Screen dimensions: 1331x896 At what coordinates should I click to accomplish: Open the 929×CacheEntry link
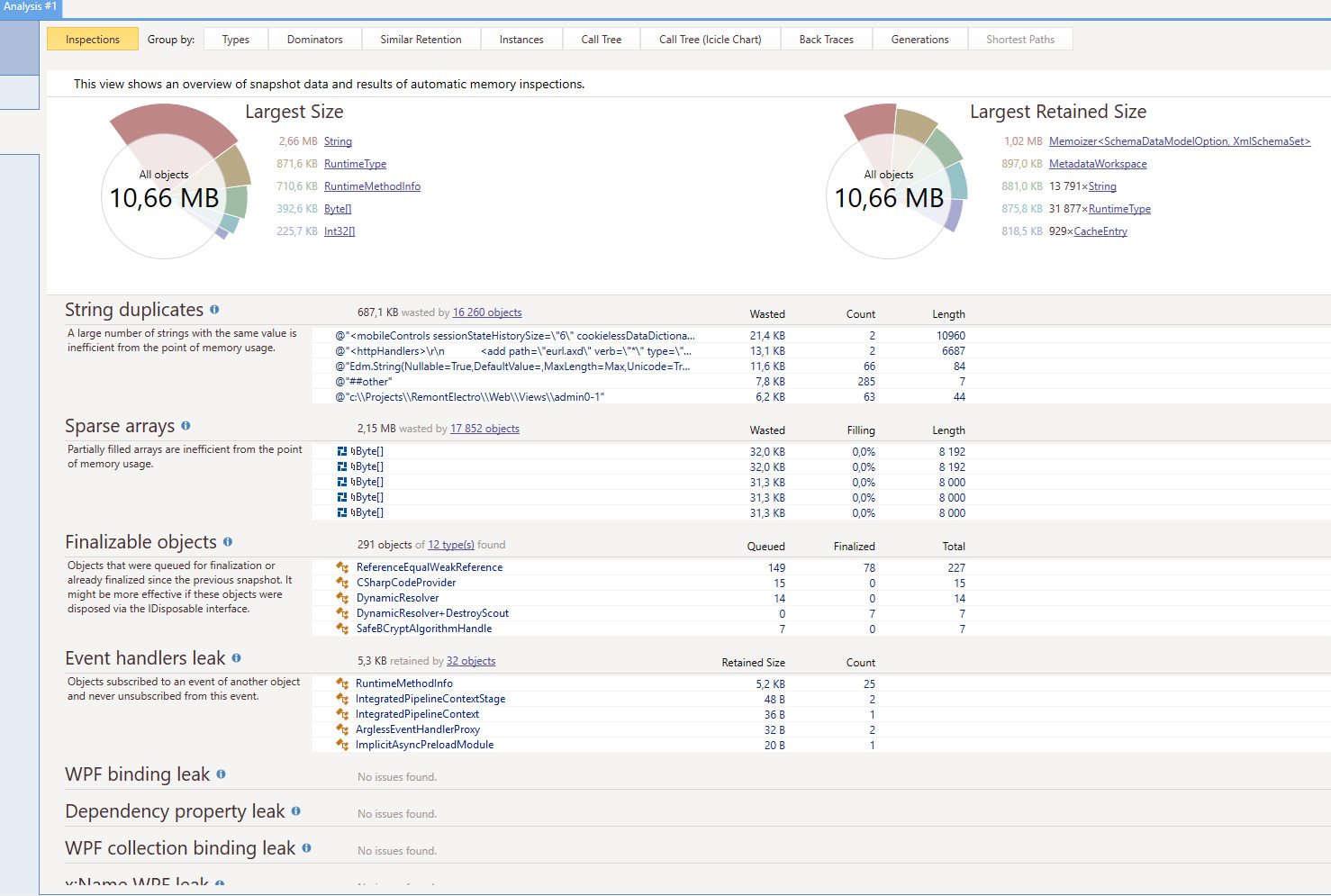tap(1100, 231)
